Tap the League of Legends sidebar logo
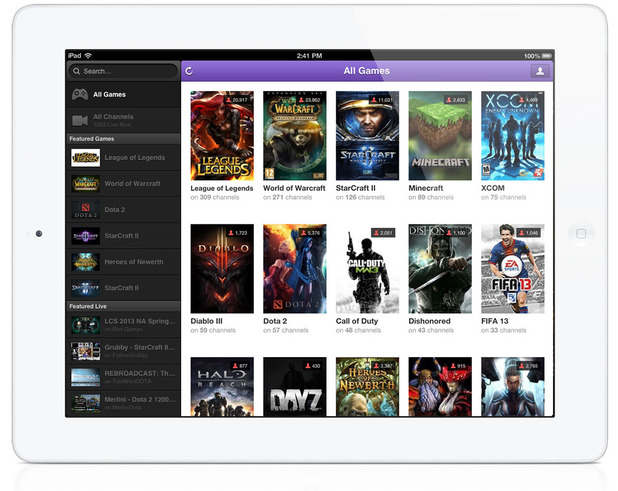Screen dimensions: 618x491 [86, 158]
